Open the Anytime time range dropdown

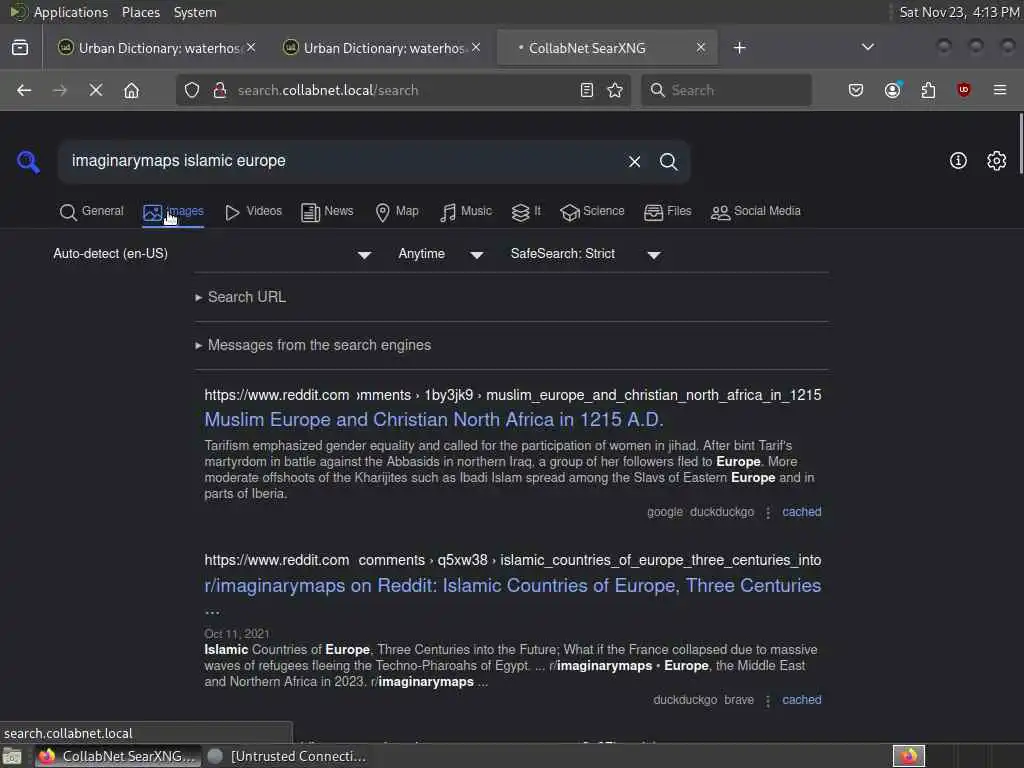click(441, 254)
